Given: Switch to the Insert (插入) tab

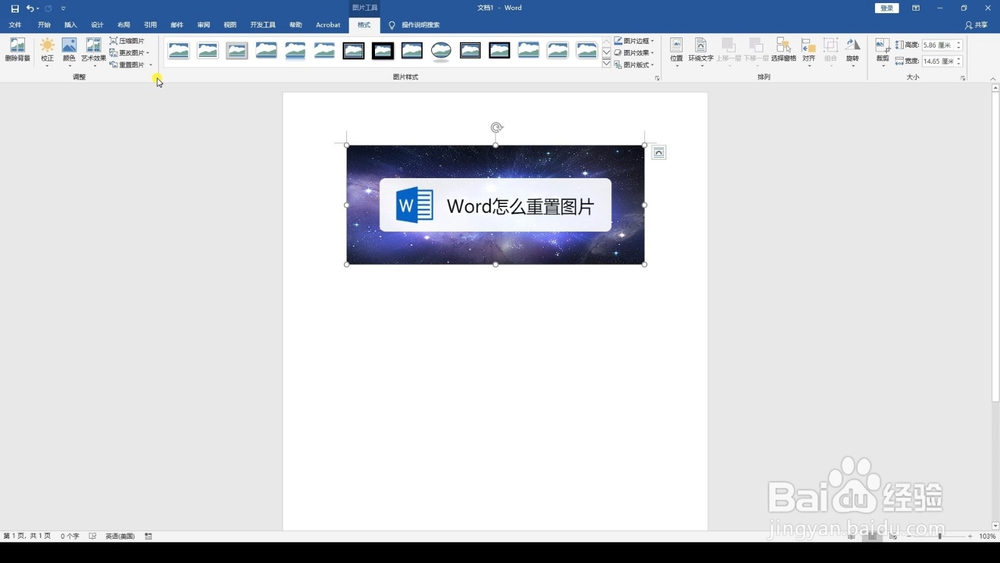Looking at the screenshot, I should point(70,25).
